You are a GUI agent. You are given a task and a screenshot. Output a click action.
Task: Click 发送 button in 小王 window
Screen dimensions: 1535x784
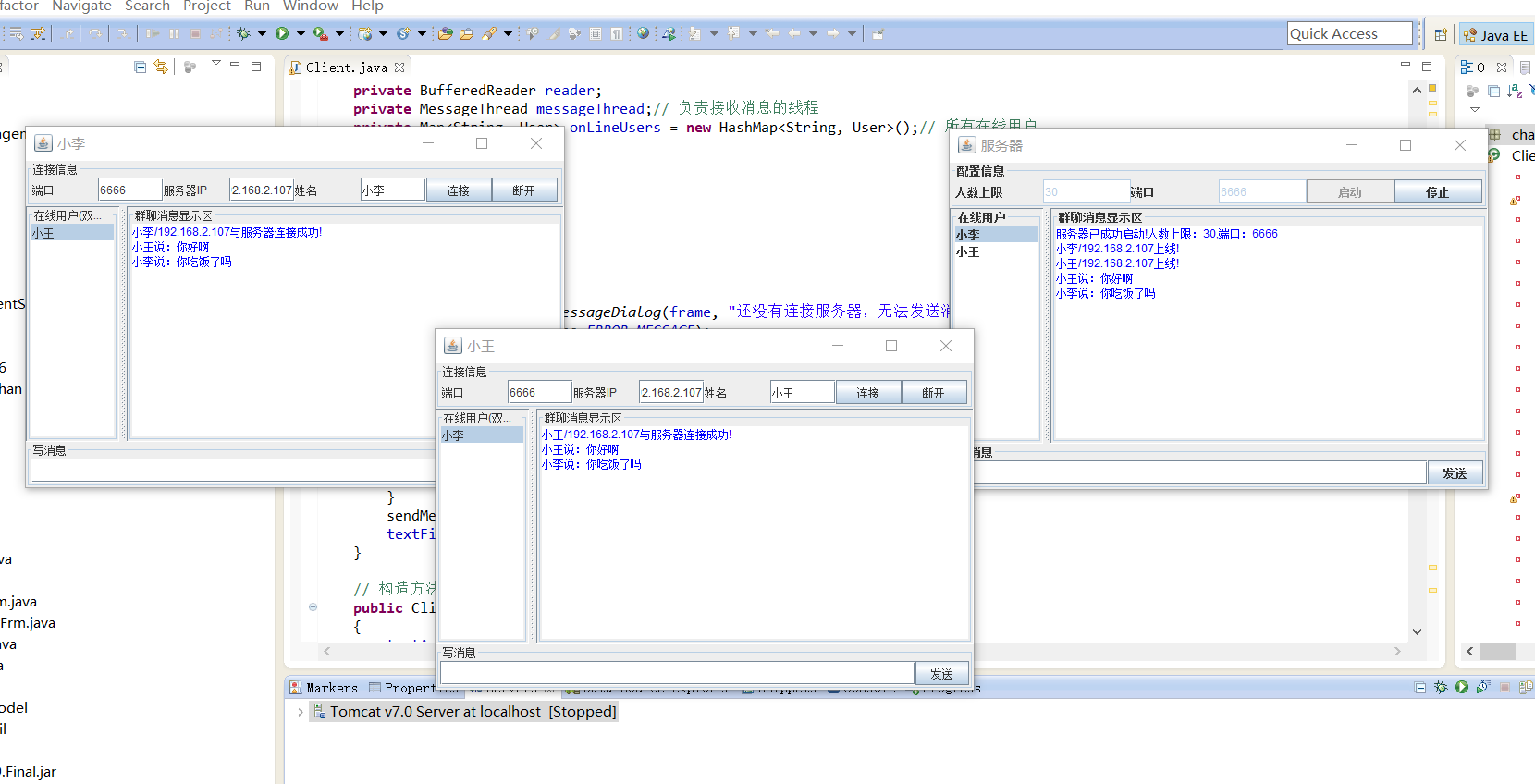[x=941, y=674]
